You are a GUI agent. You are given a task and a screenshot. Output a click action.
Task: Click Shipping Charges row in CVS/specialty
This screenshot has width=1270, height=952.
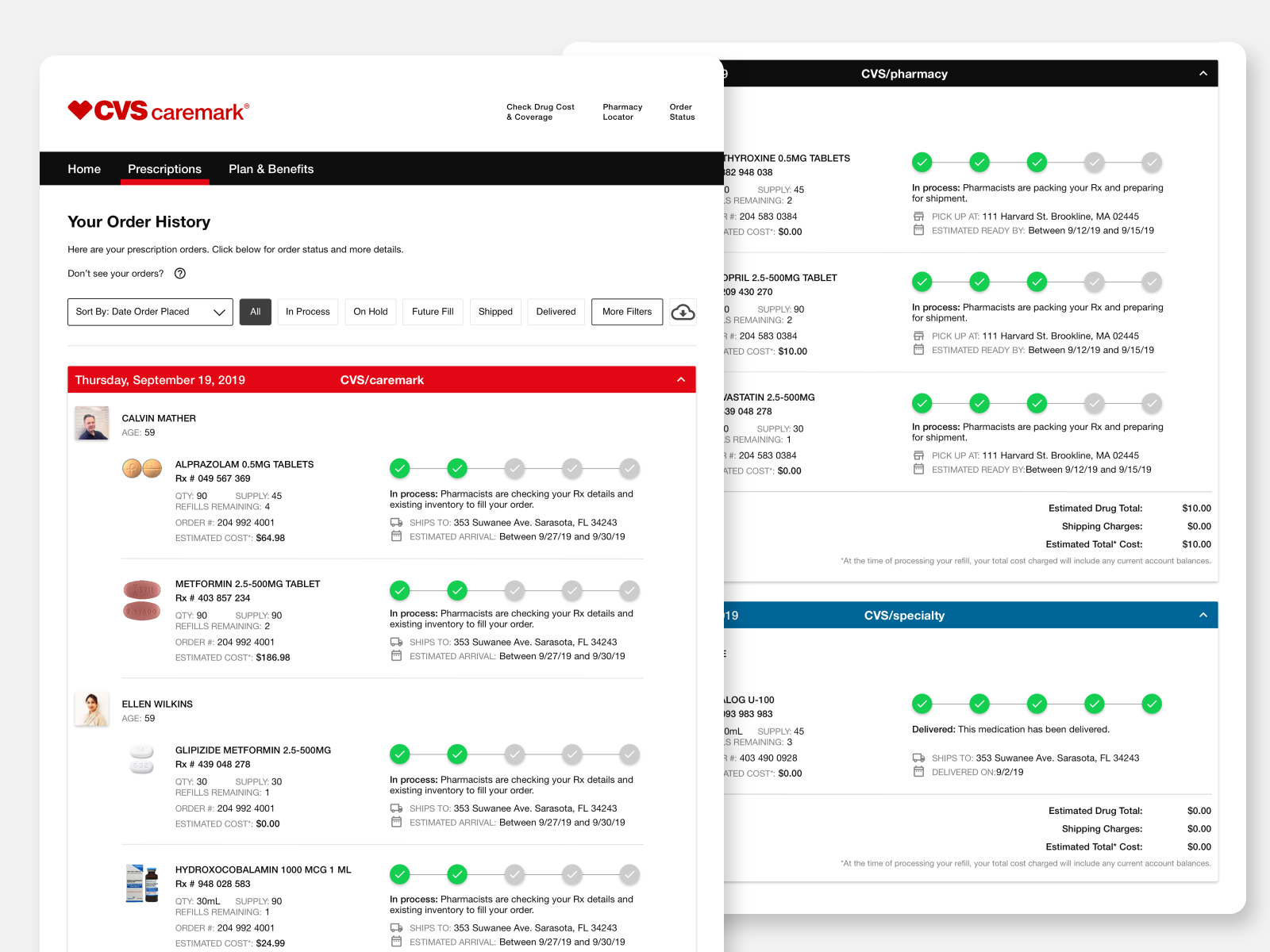tap(1136, 829)
